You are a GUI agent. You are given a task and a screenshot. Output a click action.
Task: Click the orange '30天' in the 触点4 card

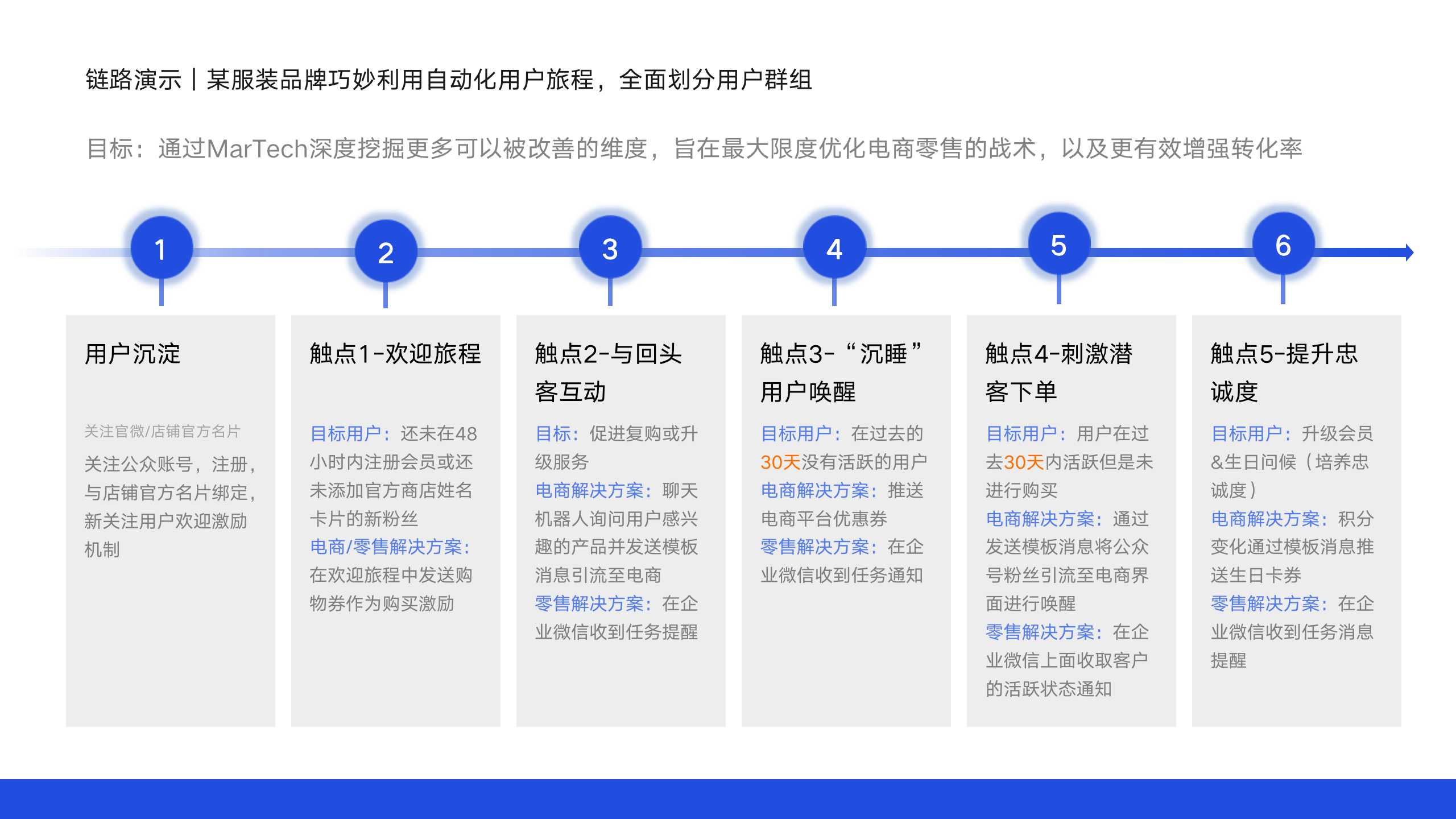pos(1024,462)
